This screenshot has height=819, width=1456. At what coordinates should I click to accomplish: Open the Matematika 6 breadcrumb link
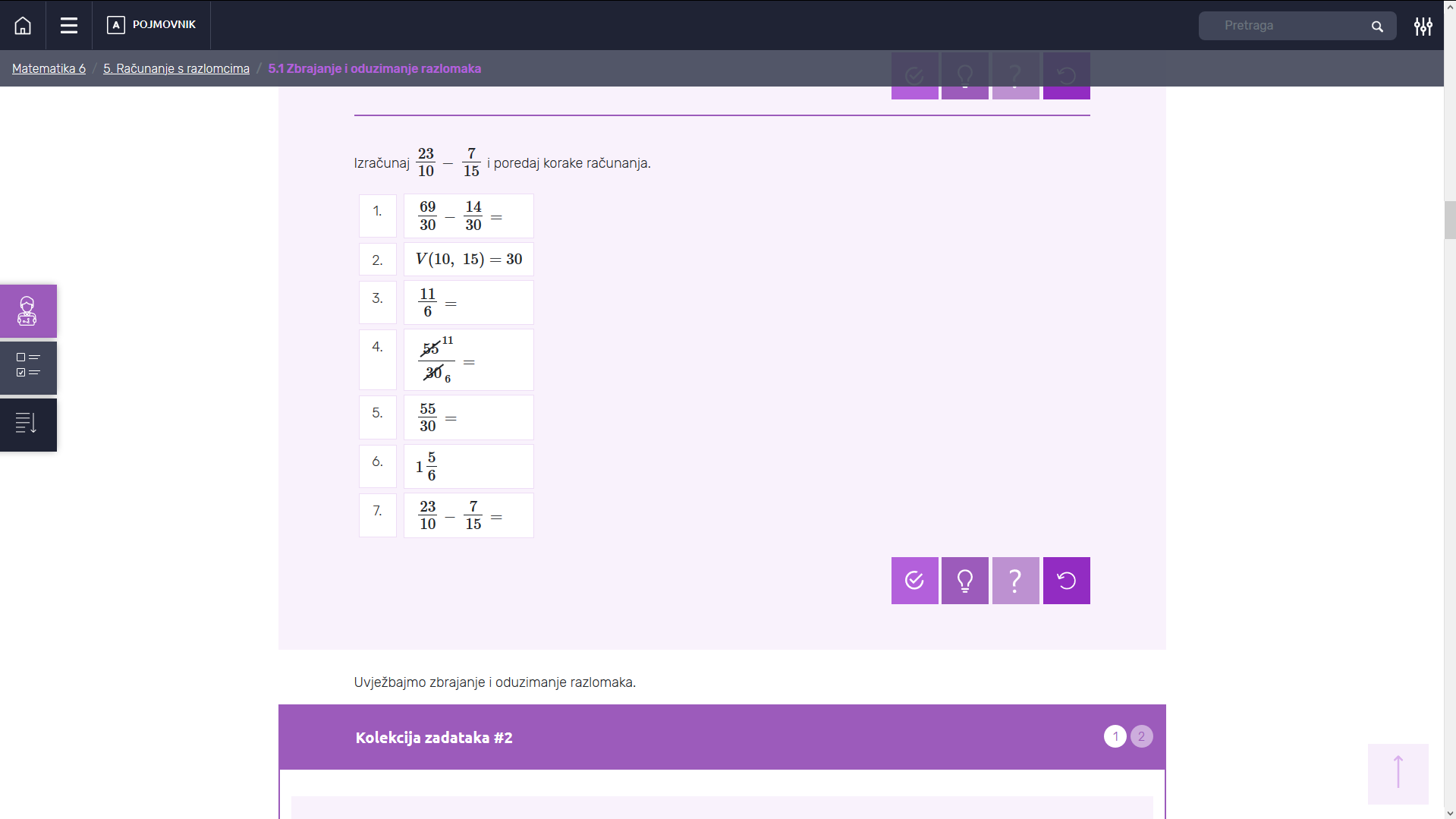point(49,68)
